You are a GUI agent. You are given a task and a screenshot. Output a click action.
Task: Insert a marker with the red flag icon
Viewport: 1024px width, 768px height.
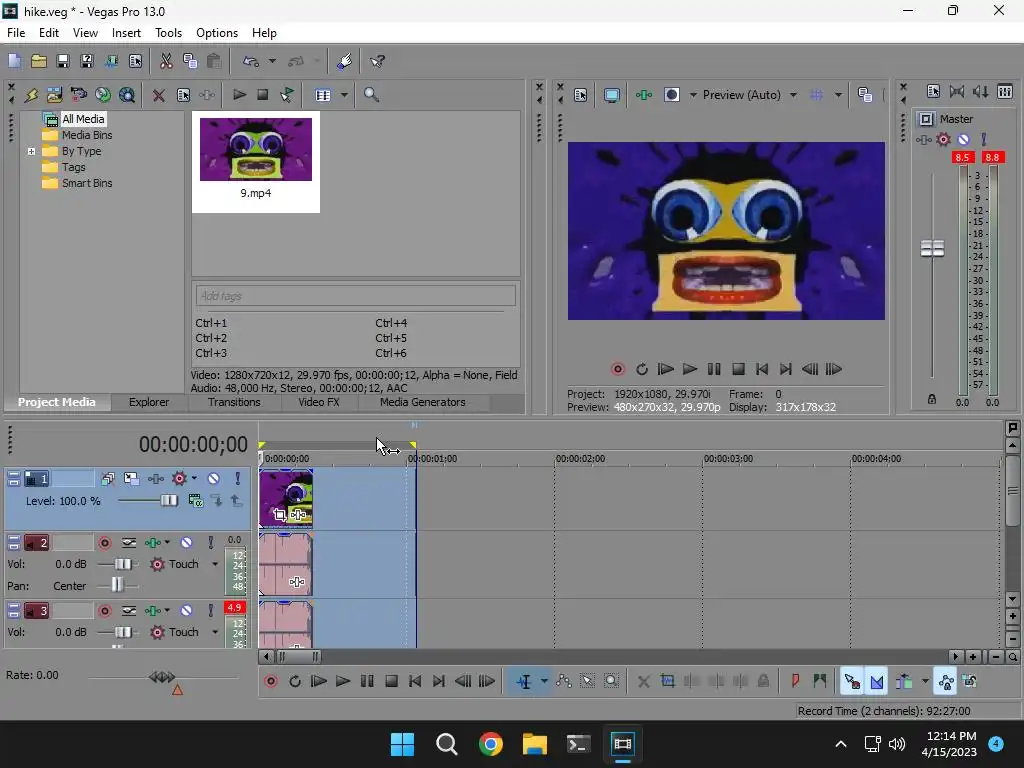(795, 682)
